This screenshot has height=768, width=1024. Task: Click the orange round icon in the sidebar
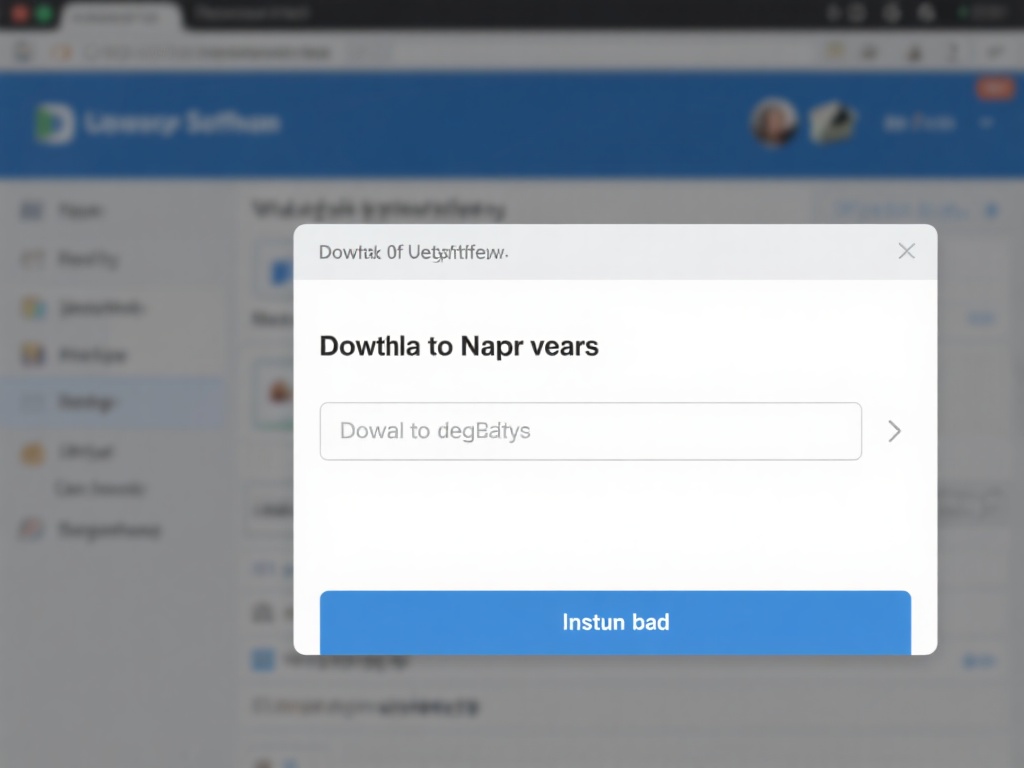point(33,453)
